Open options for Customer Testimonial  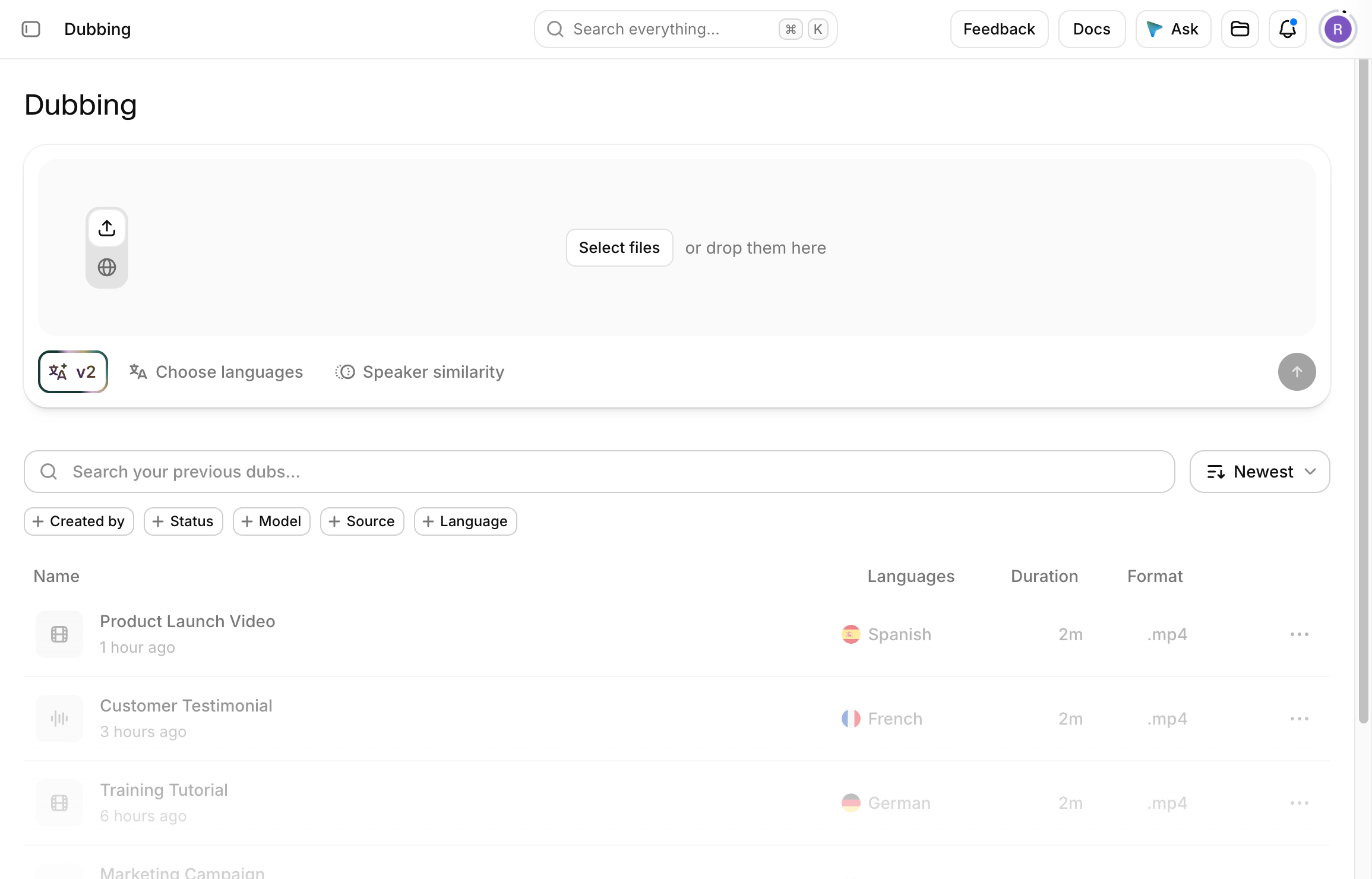[x=1299, y=718]
